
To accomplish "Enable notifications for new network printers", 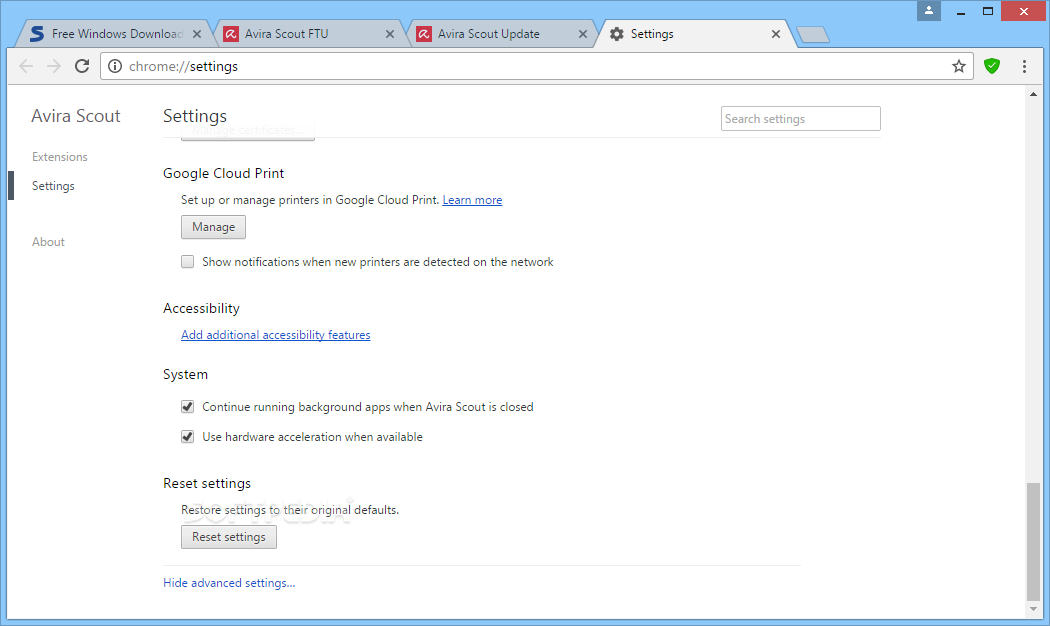I will (188, 262).
